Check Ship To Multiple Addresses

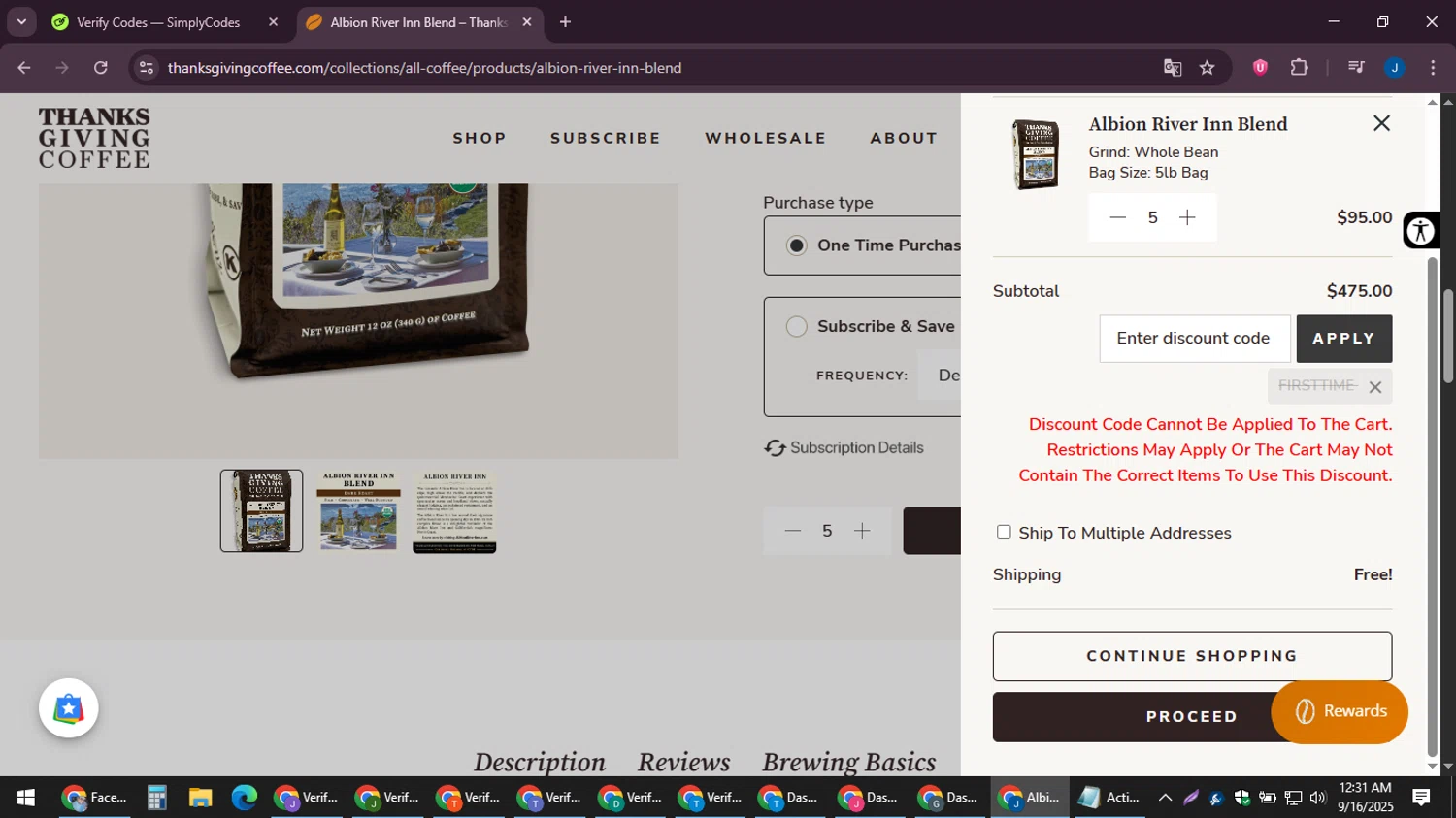click(1004, 532)
